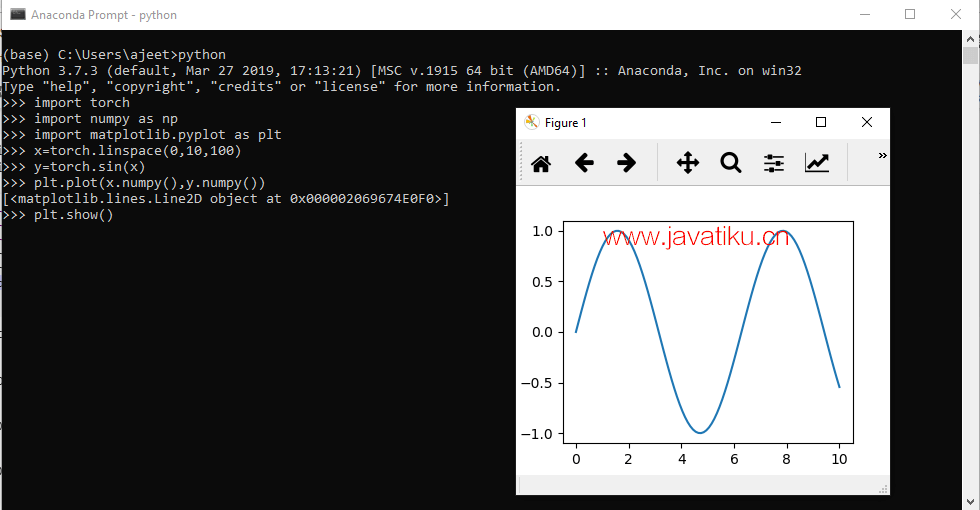Image resolution: width=980 pixels, height=510 pixels.
Task: Open Edit axis and curve parameters icon
Action: pyautogui.click(x=816, y=163)
